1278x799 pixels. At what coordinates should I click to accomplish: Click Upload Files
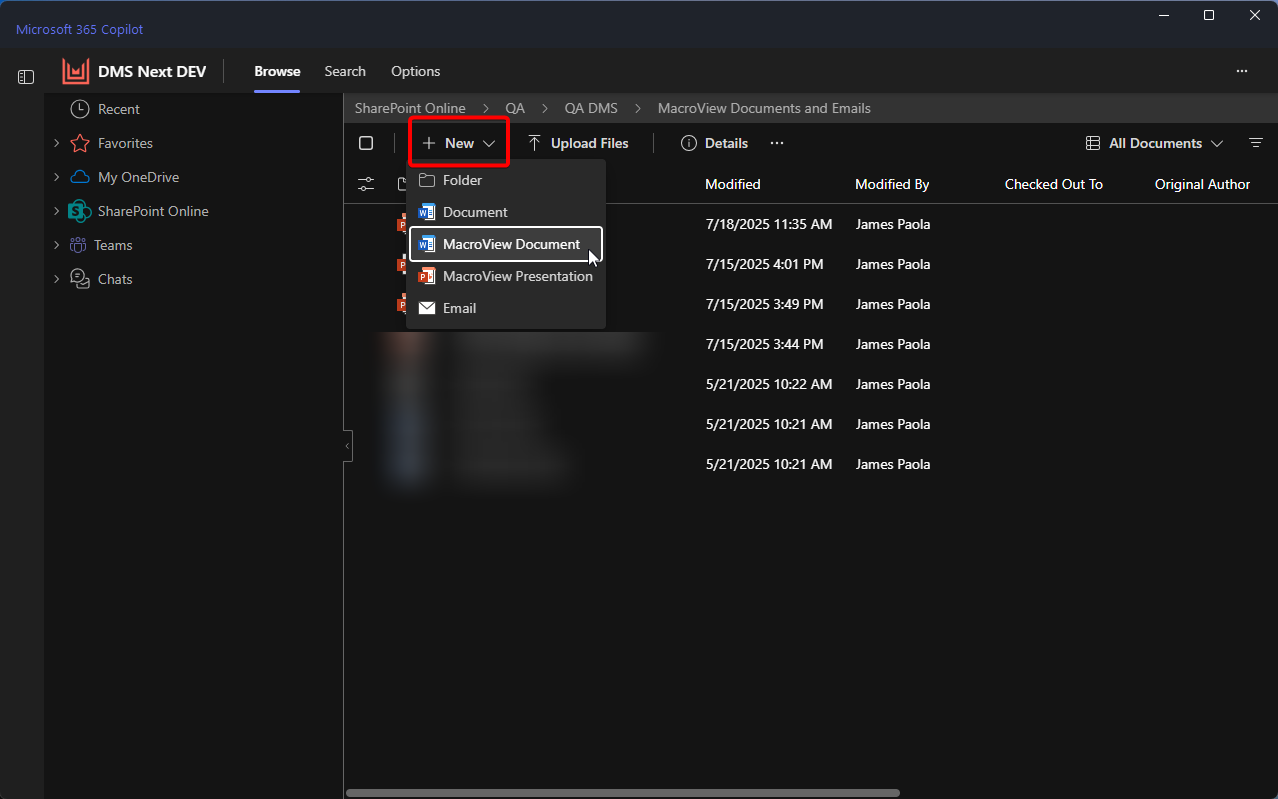coord(578,143)
